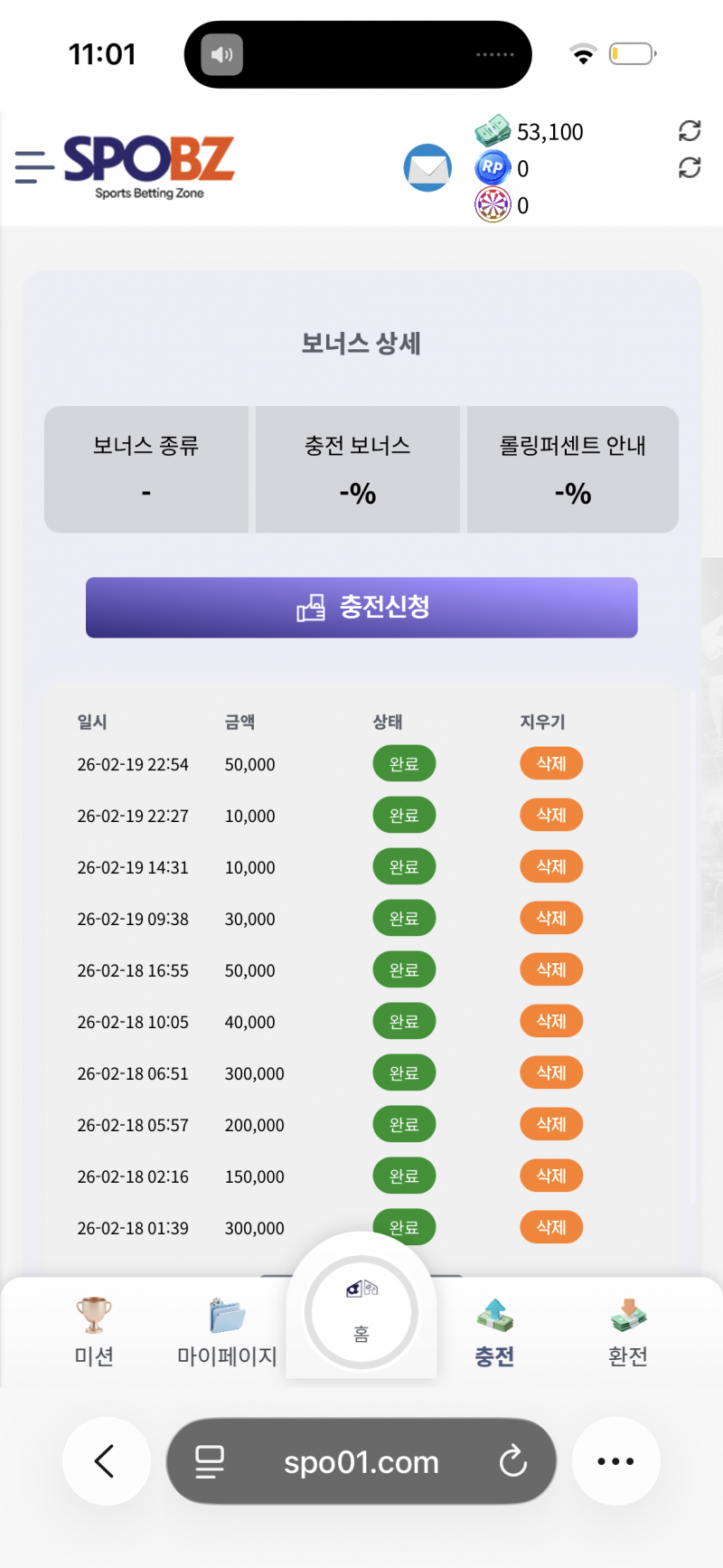Go back with browser back arrow
This screenshot has width=723, height=1568.
[106, 1460]
